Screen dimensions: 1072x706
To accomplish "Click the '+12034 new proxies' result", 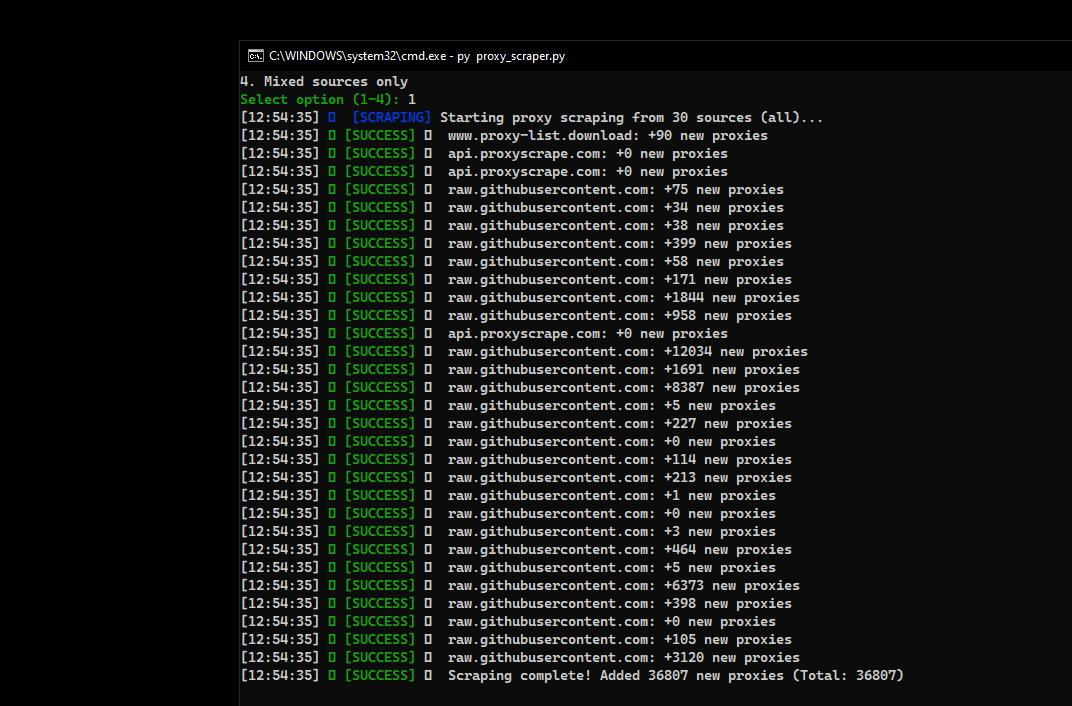I will coord(735,352).
